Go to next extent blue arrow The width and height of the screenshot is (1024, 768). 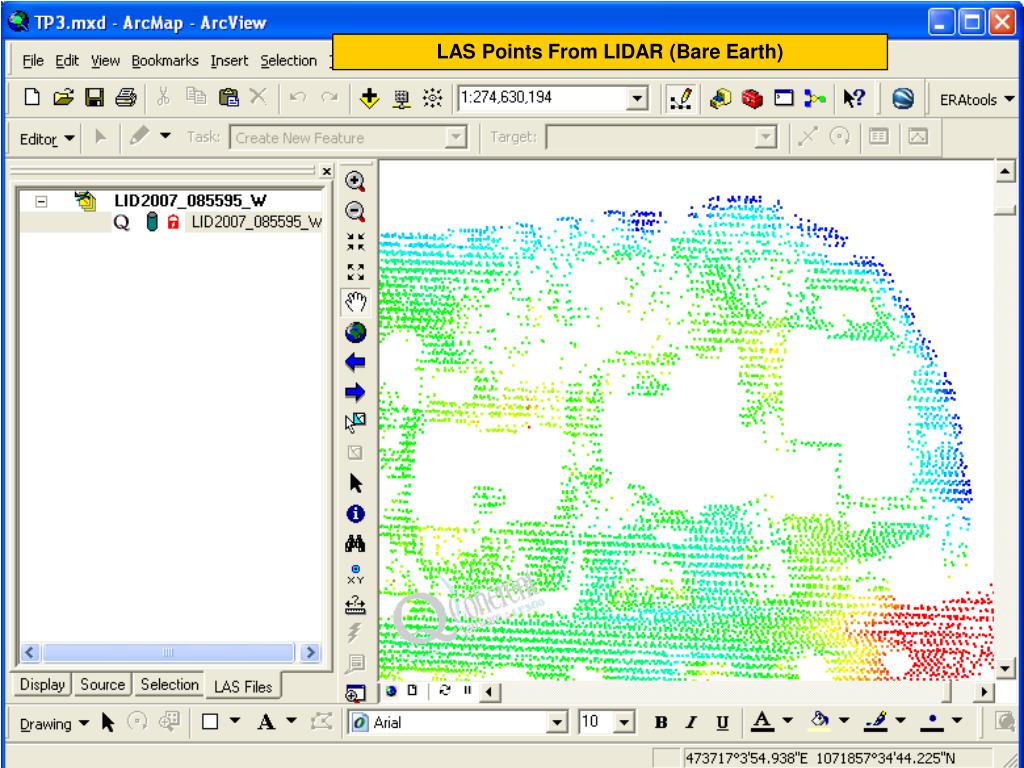point(355,392)
